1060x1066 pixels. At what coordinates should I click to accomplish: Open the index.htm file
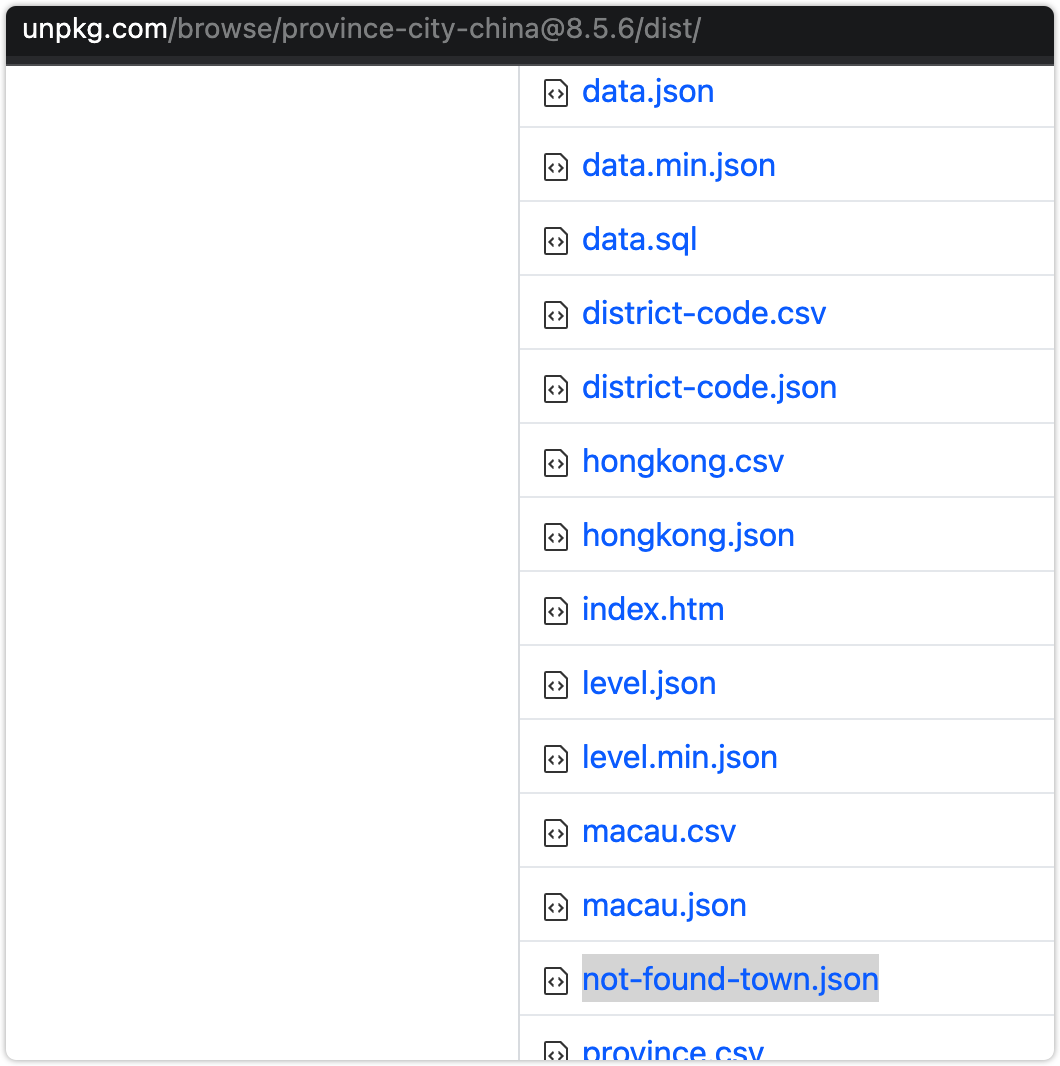(x=653, y=609)
